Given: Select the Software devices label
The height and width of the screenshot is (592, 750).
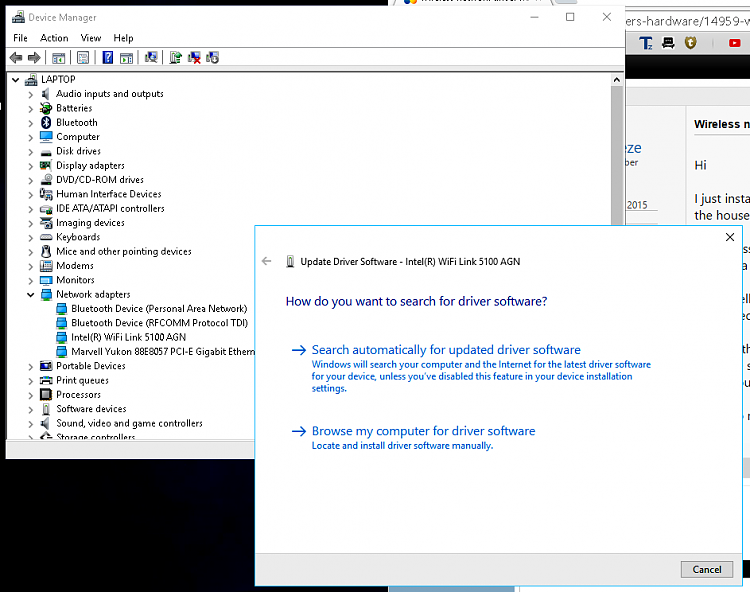Looking at the screenshot, I should (91, 409).
